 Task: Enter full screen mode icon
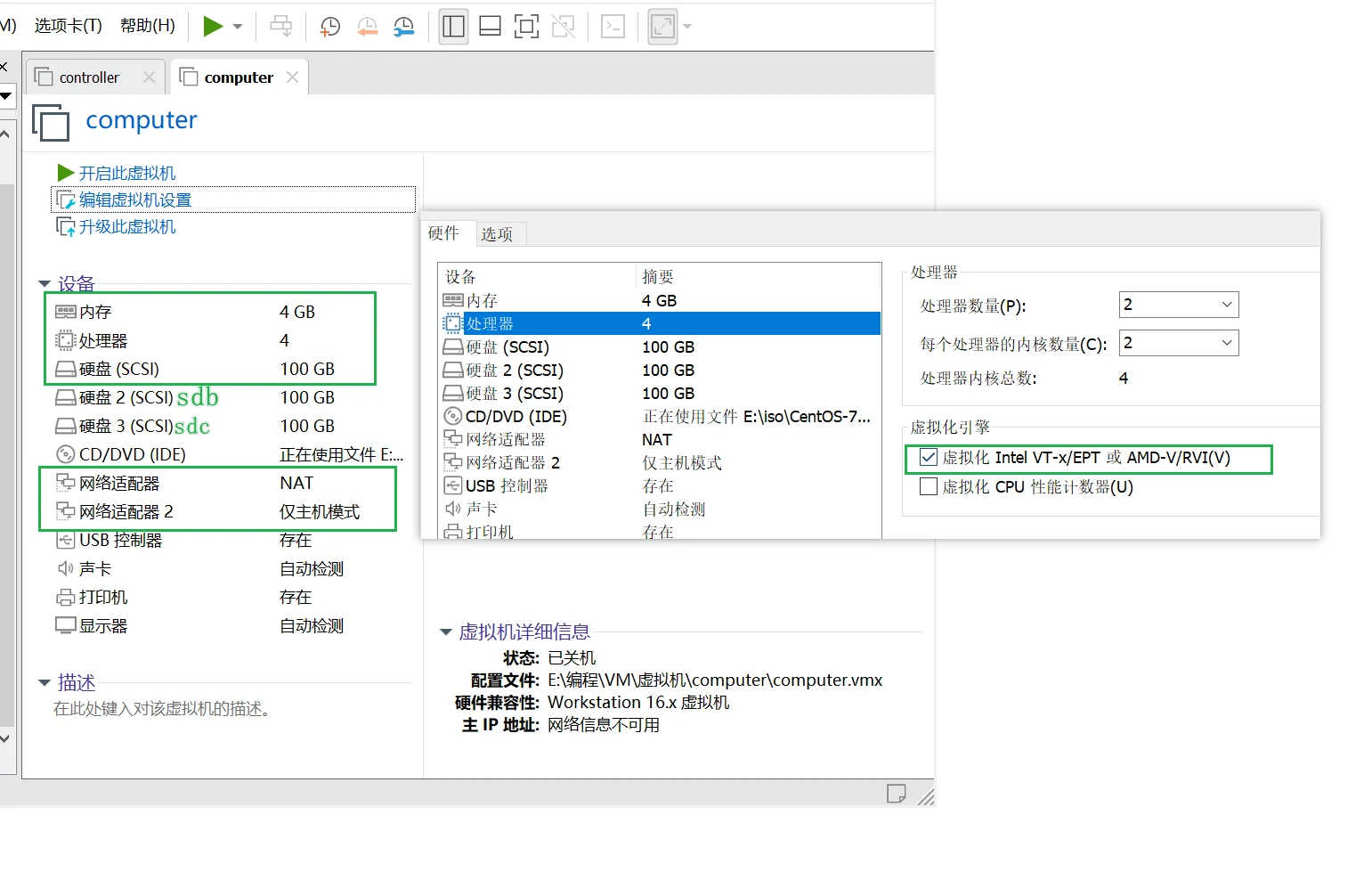click(x=526, y=27)
